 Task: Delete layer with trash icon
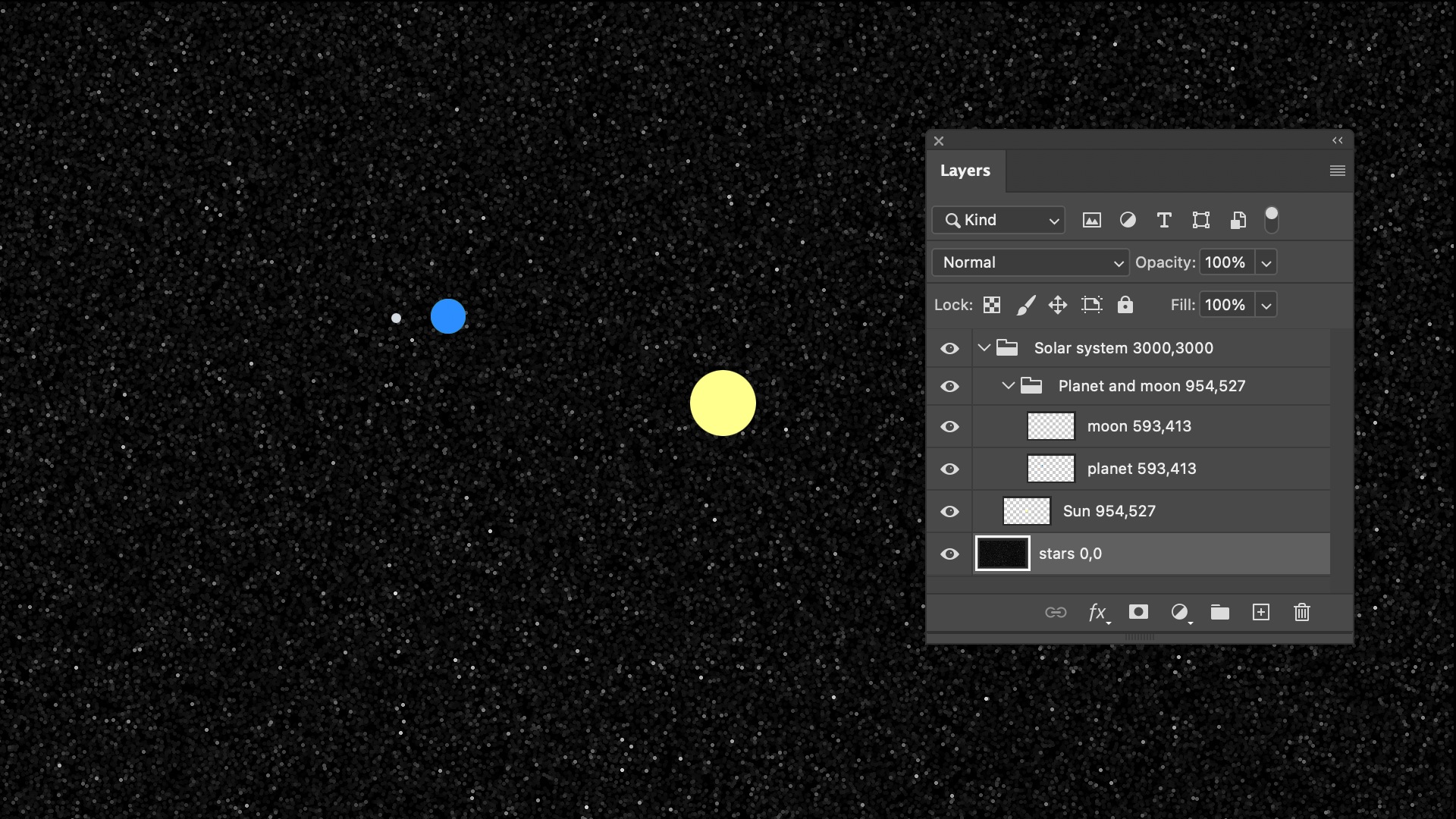click(1301, 612)
